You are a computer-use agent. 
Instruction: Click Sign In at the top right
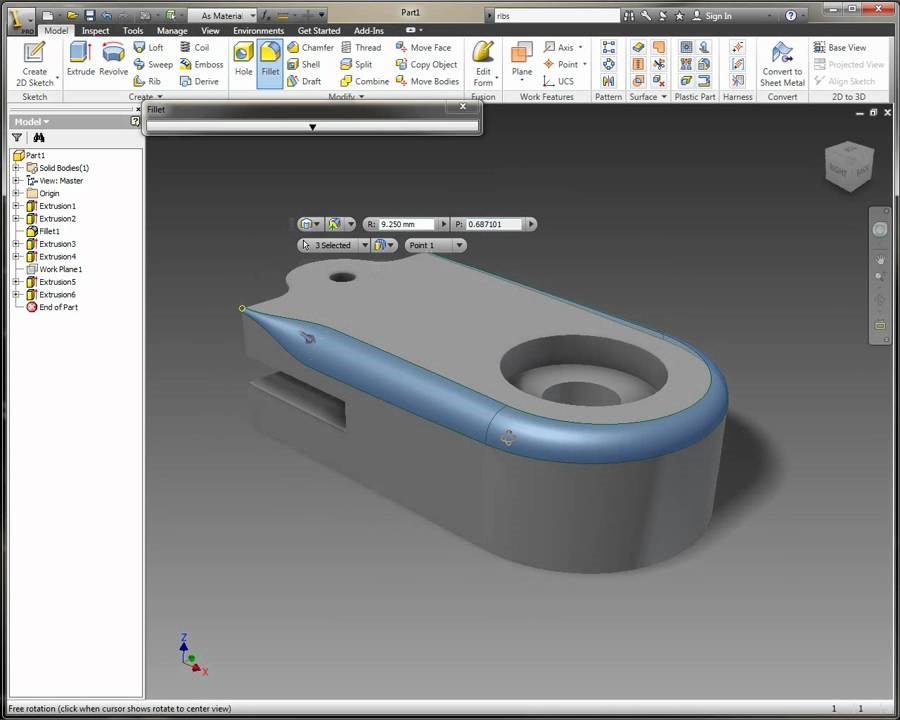pos(718,15)
